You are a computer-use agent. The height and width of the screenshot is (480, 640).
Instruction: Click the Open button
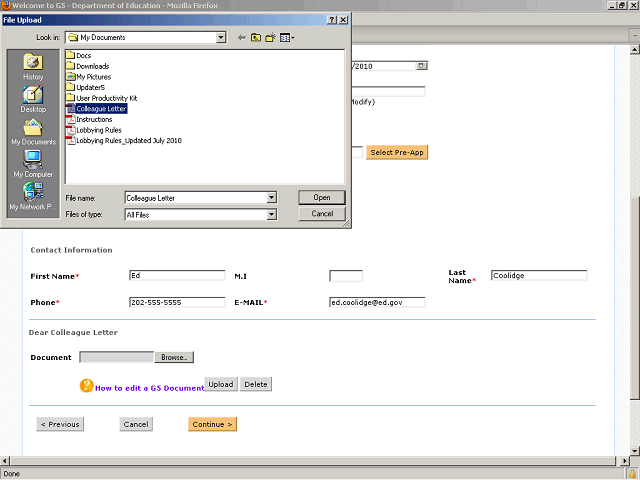322,198
